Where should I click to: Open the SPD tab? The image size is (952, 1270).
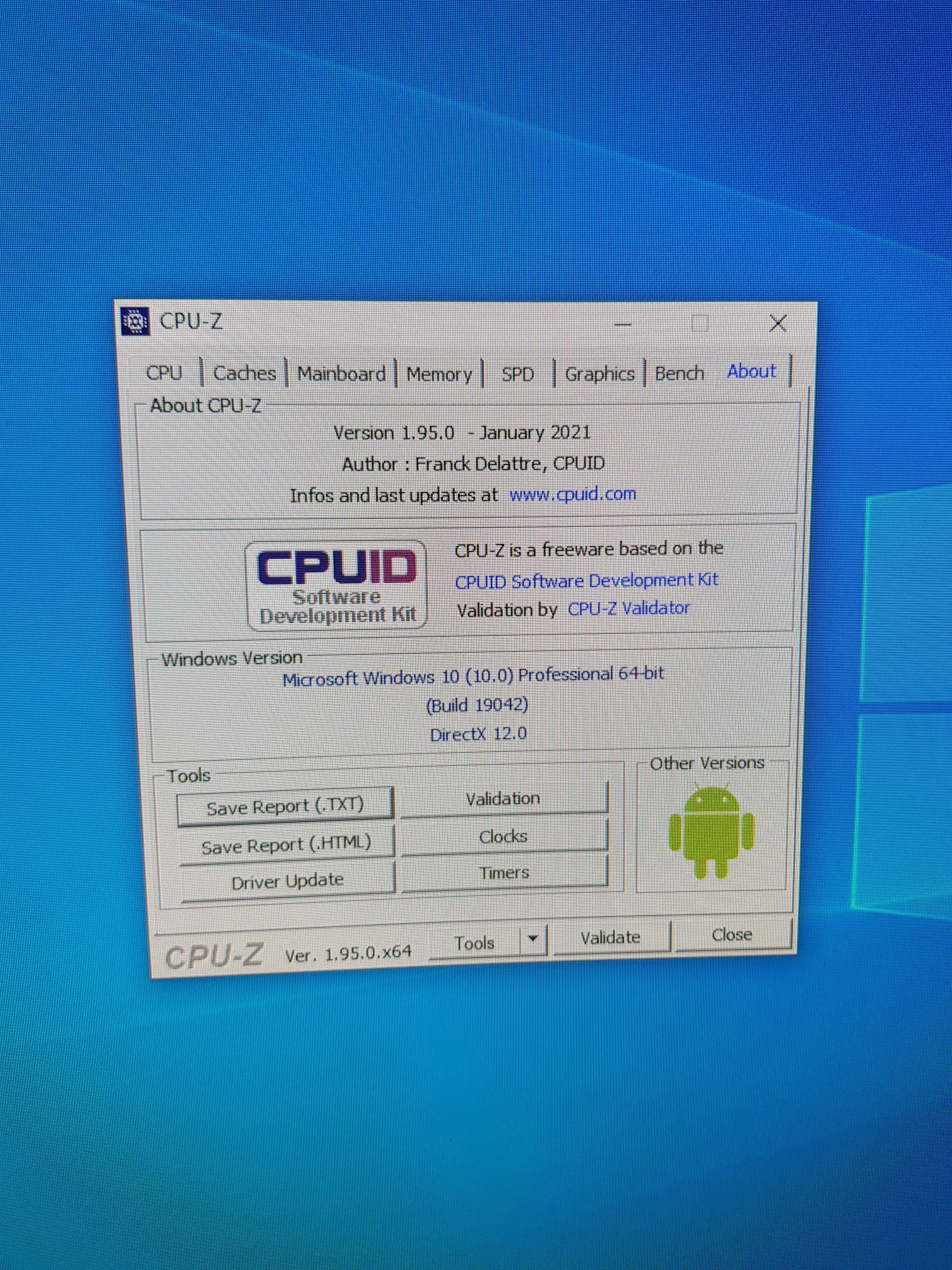pos(518,375)
